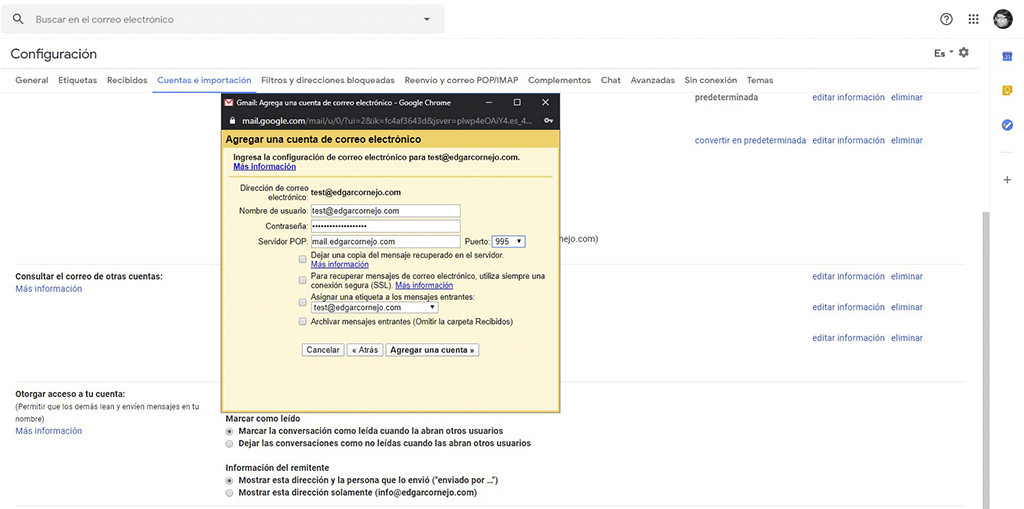The image size is (1024, 509).
Task: Open the search options dropdown arrow
Action: (x=427, y=20)
